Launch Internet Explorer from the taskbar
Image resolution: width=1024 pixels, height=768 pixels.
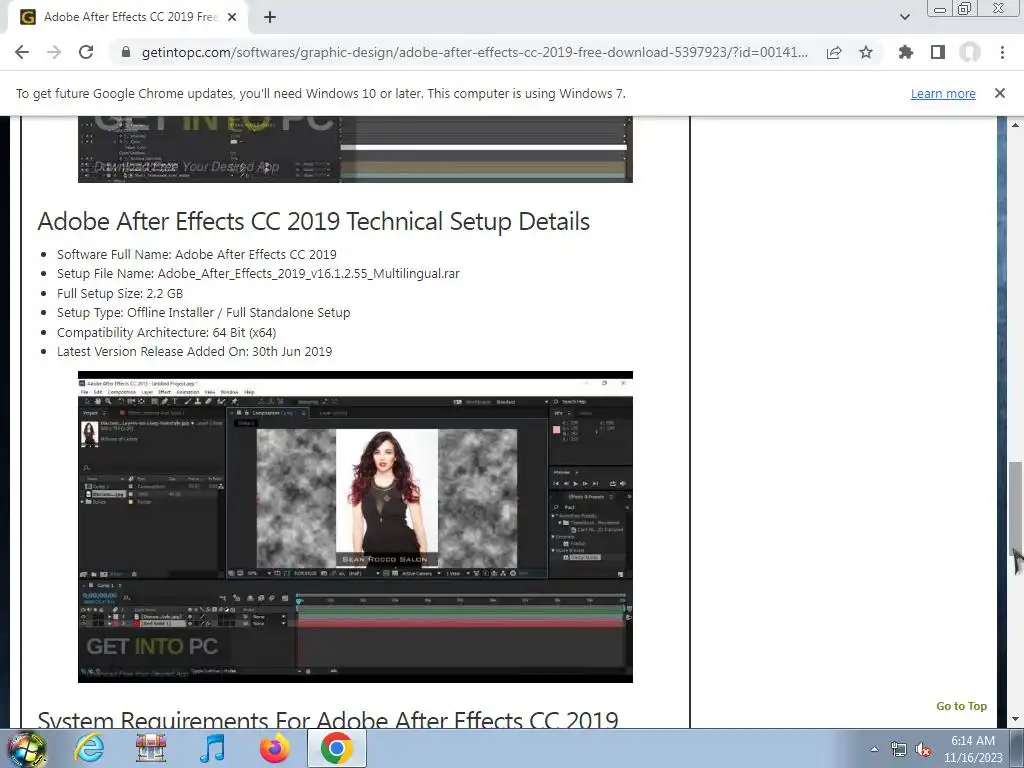point(89,748)
